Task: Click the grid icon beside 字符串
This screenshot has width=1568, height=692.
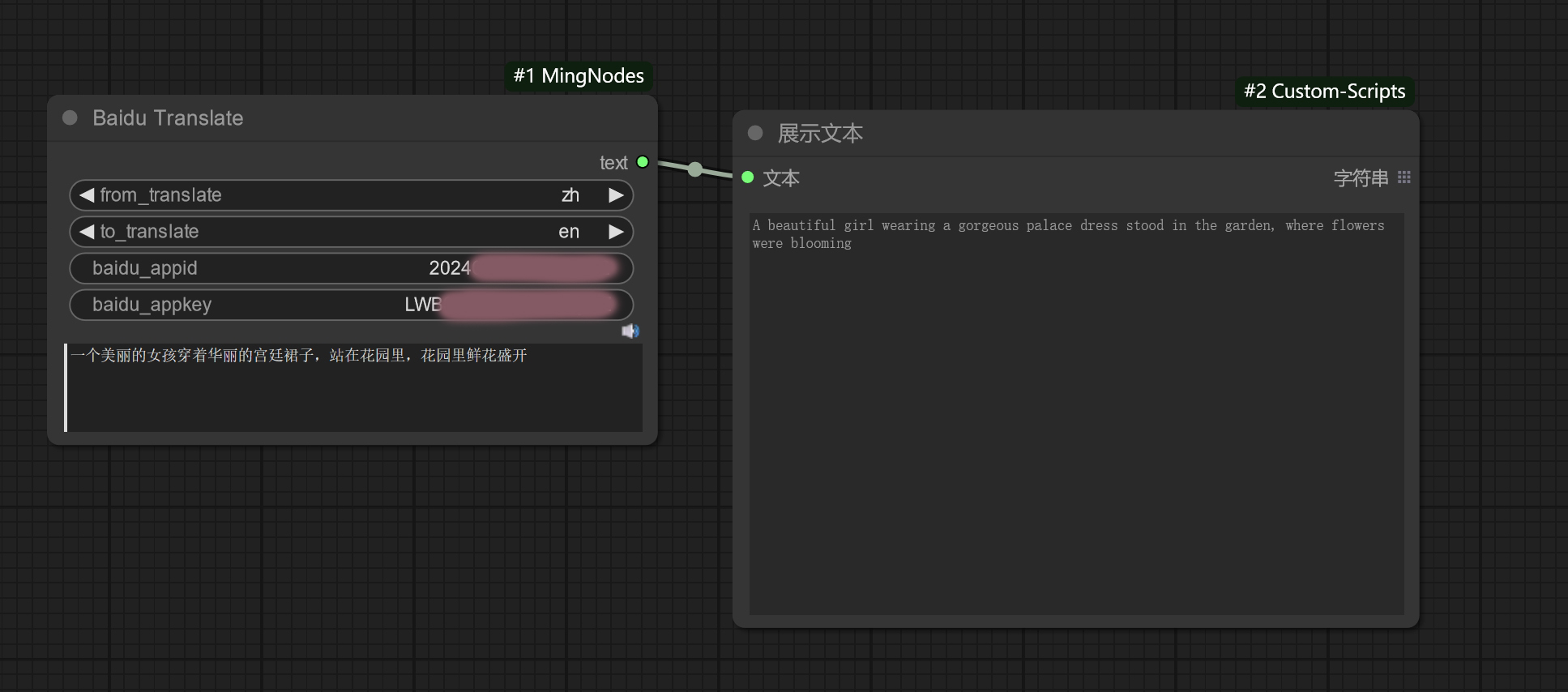Action: pyautogui.click(x=1404, y=177)
